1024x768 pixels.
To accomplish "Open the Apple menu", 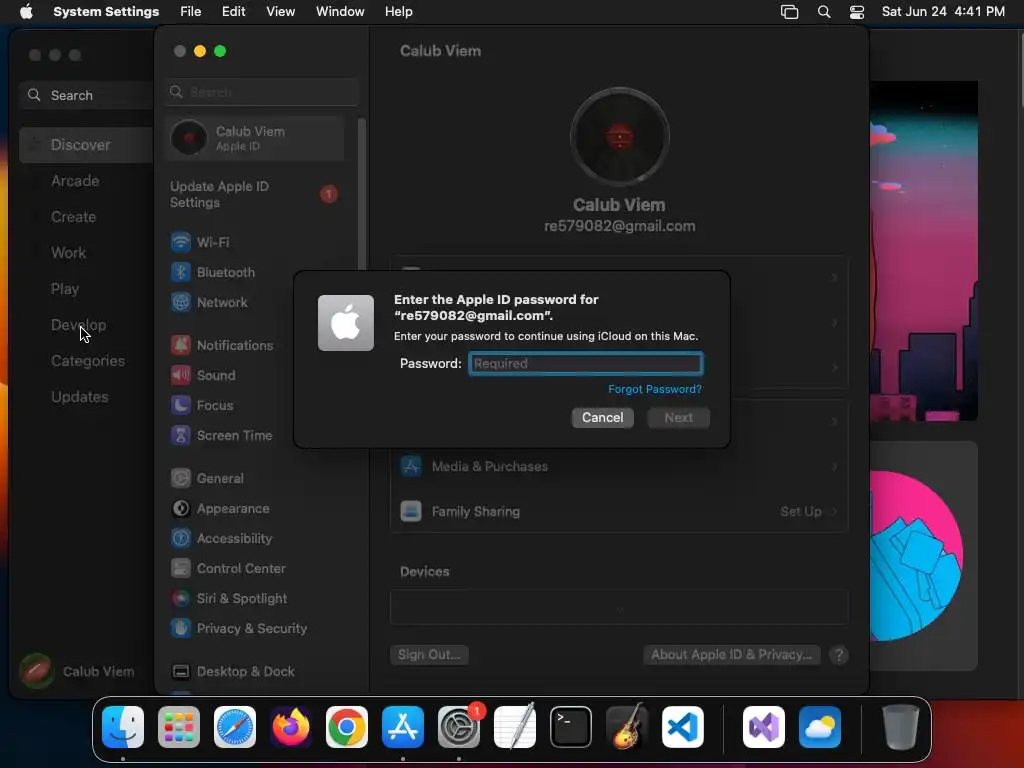I will pyautogui.click(x=26, y=12).
